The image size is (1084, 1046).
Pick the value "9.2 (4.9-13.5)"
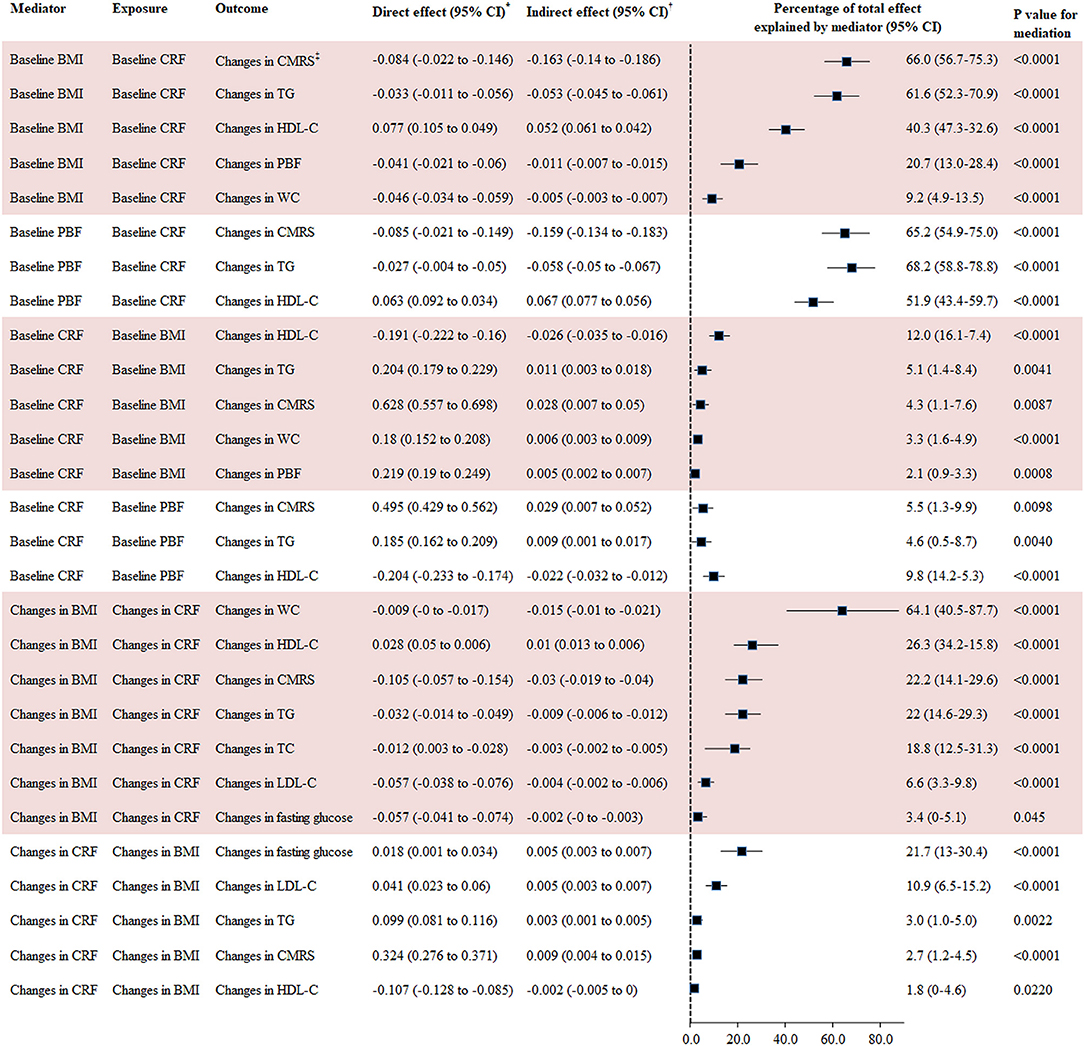pos(944,198)
